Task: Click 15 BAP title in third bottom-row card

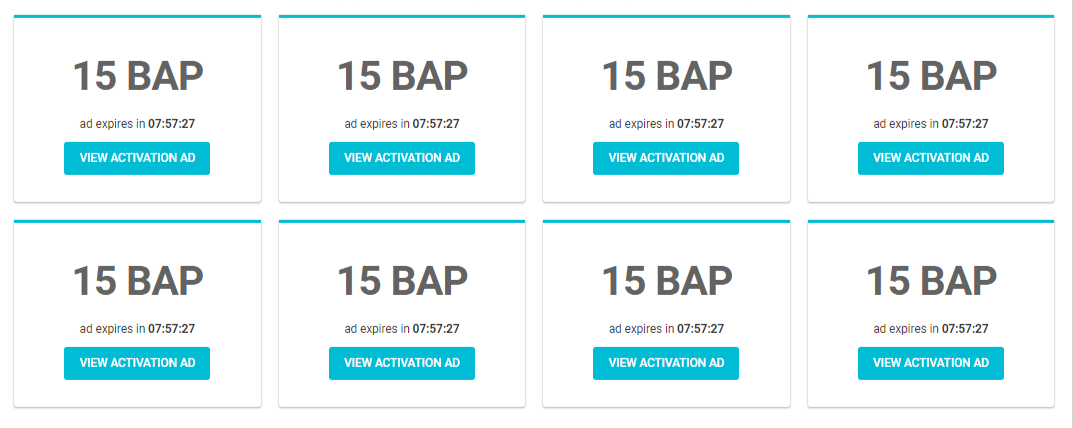Action: point(667,281)
